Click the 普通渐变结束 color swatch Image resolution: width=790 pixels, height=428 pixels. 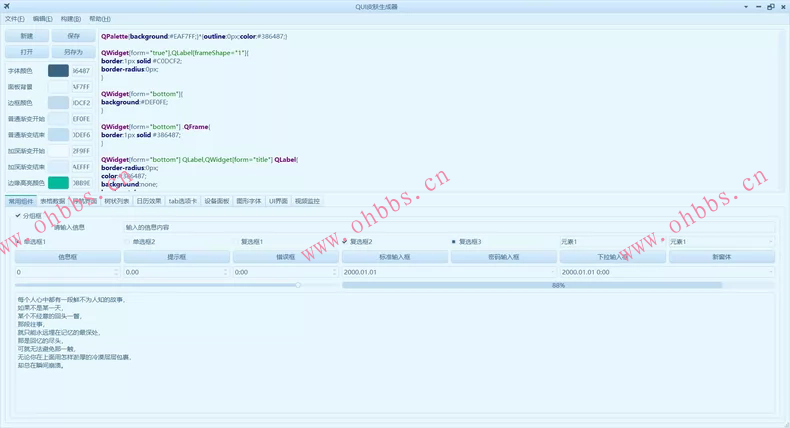tap(58, 135)
